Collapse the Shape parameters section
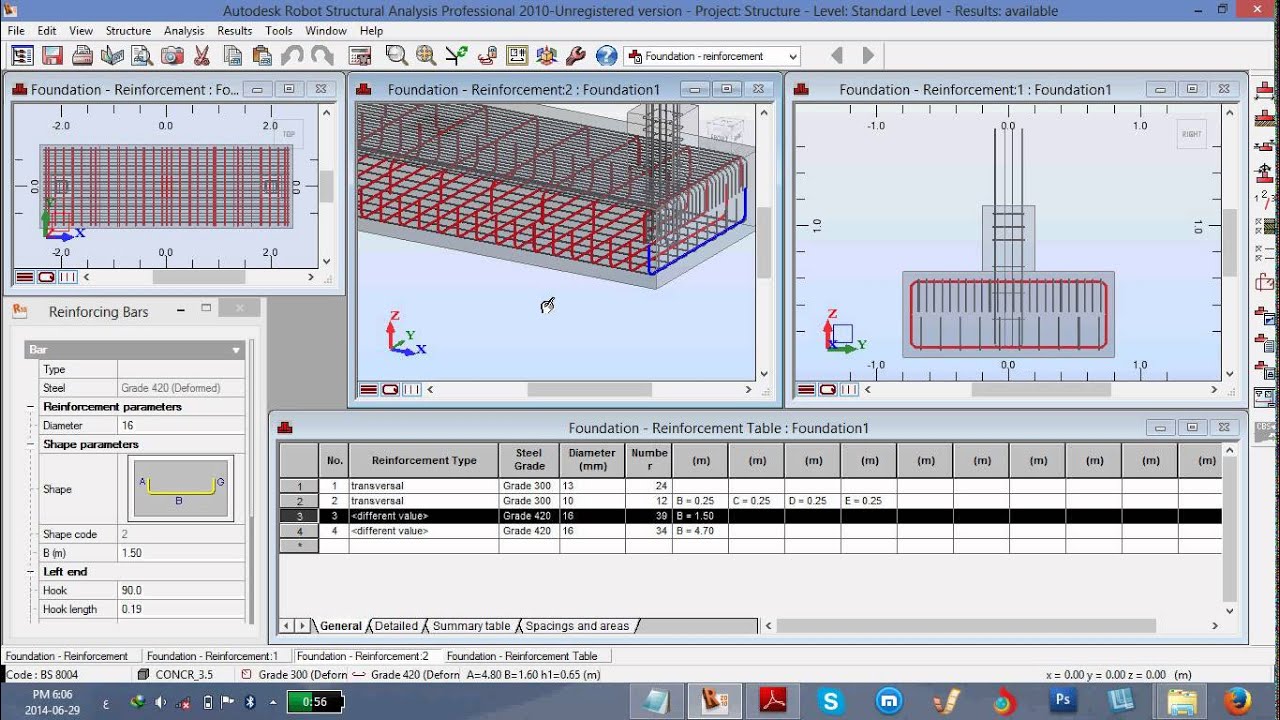This screenshot has width=1280, height=720. pos(31,444)
